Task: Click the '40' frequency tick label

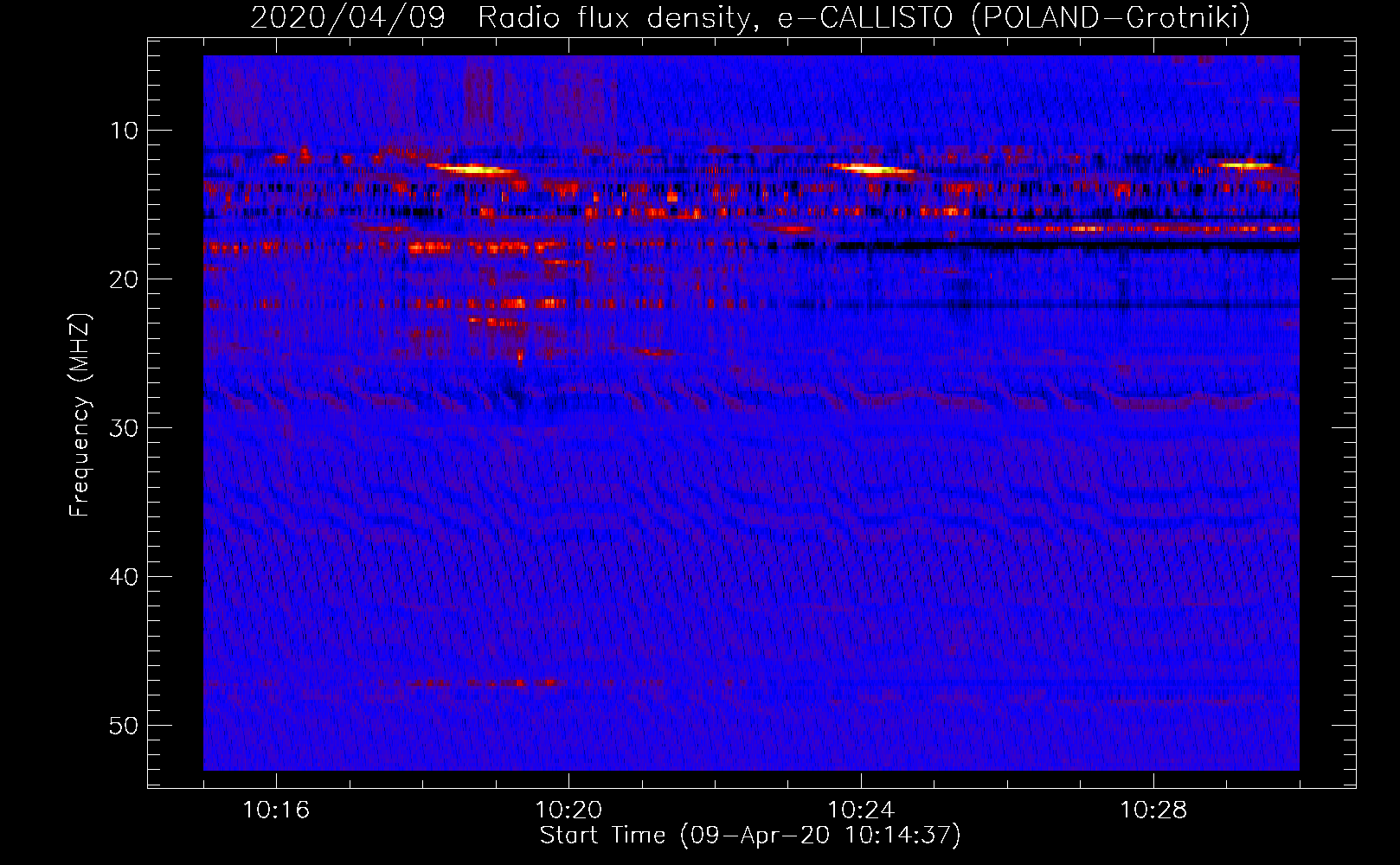Action: [125, 577]
